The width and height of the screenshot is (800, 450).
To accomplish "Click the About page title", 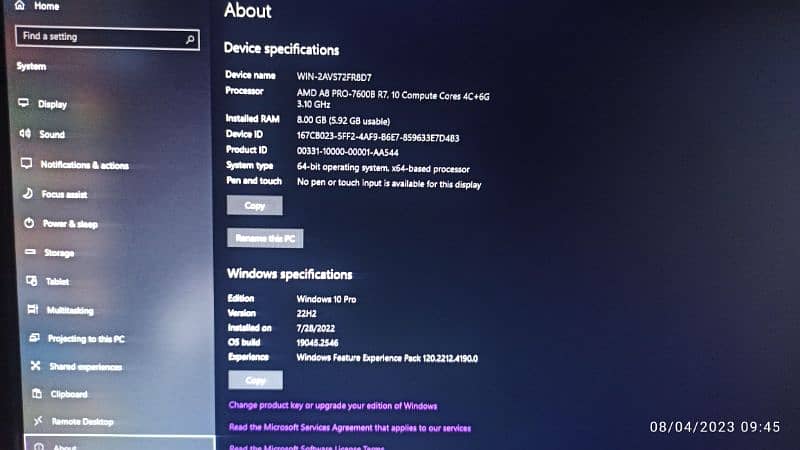I will pyautogui.click(x=248, y=11).
